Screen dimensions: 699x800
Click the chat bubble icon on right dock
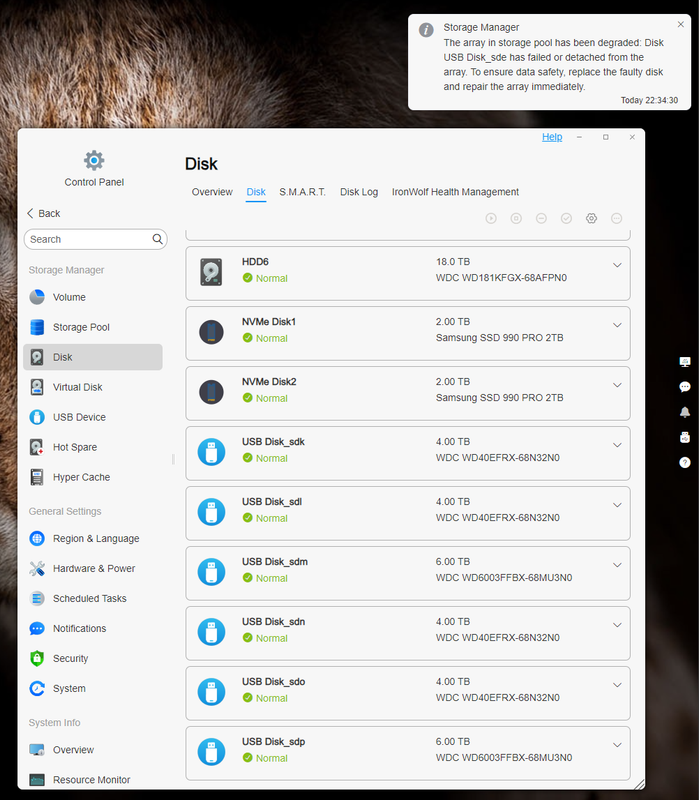(x=685, y=387)
